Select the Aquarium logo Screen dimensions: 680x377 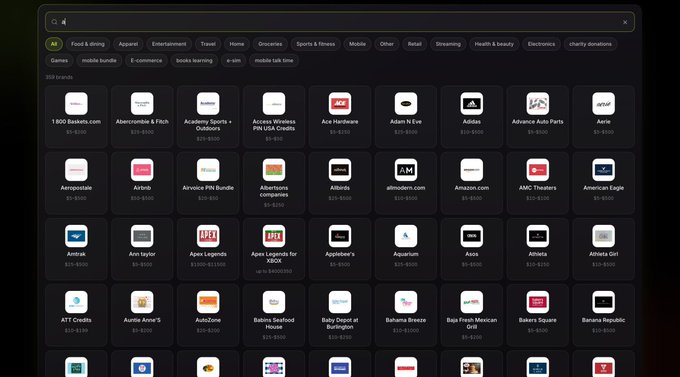[405, 236]
